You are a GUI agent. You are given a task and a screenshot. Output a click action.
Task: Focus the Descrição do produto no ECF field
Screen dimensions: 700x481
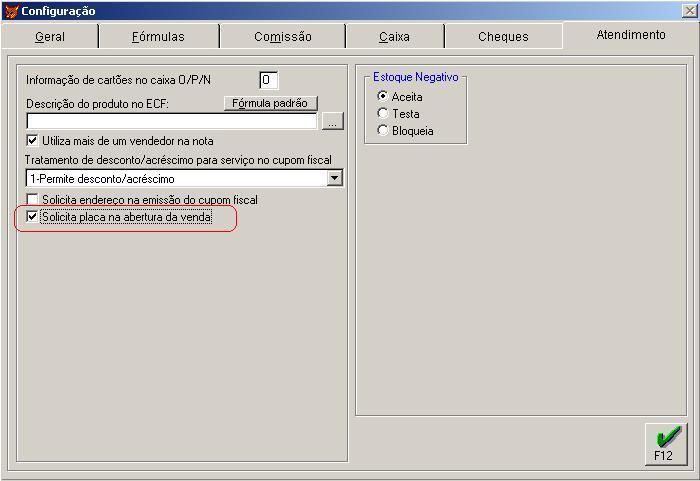point(171,121)
